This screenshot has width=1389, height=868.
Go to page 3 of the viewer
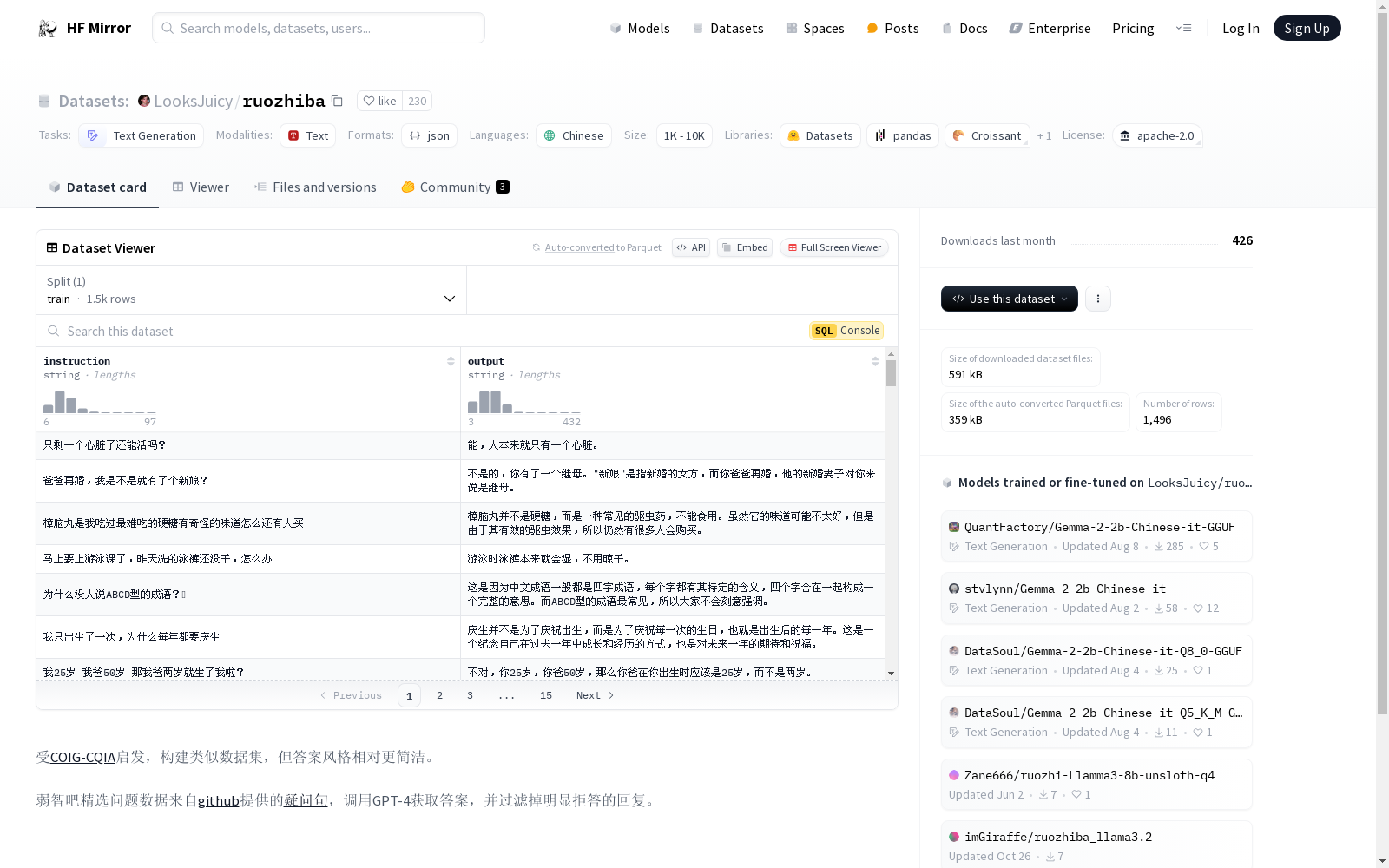coord(471,695)
